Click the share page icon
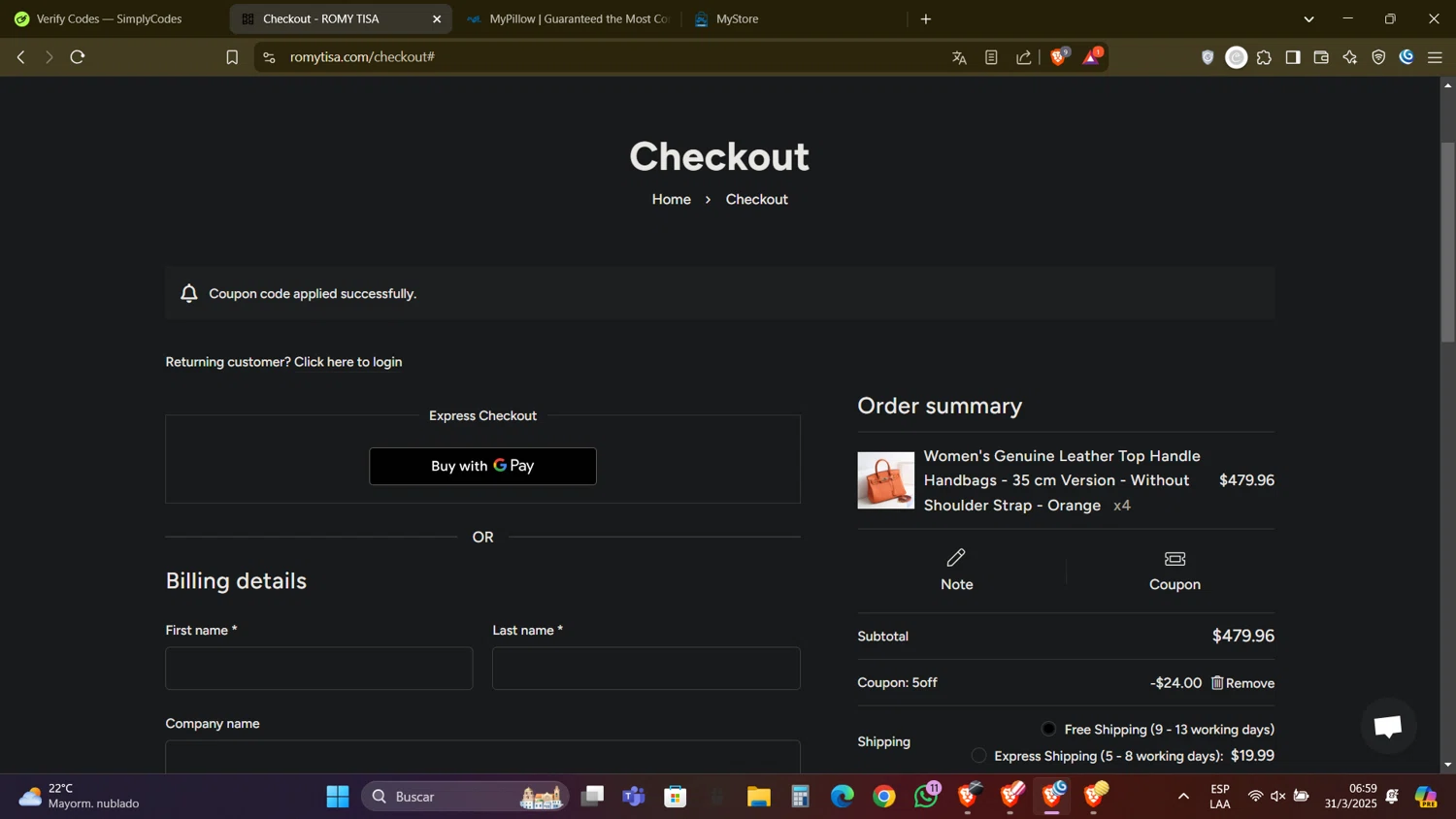The image size is (1456, 819). point(1024,57)
